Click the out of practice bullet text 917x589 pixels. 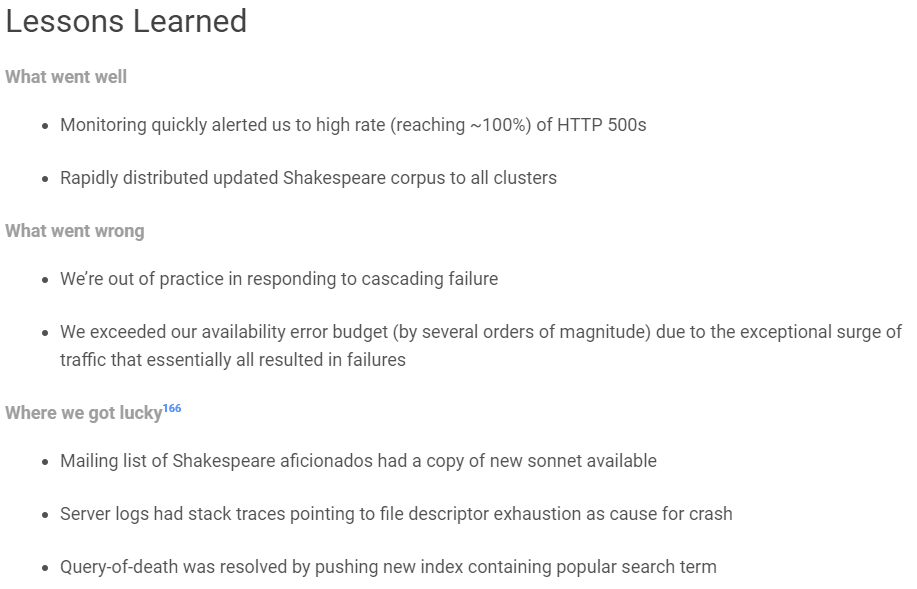[279, 279]
